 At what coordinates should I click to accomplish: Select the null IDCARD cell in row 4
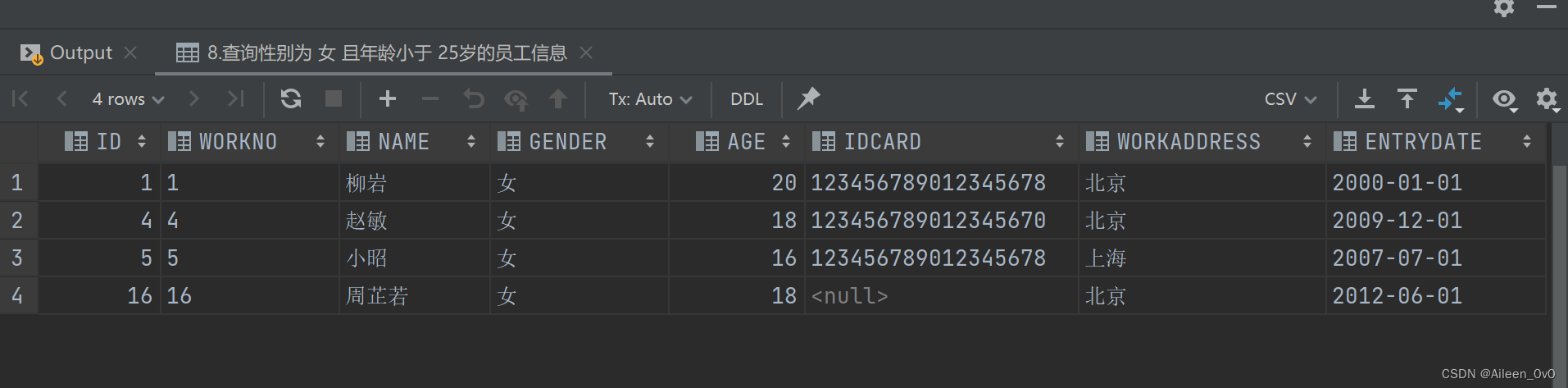849,296
